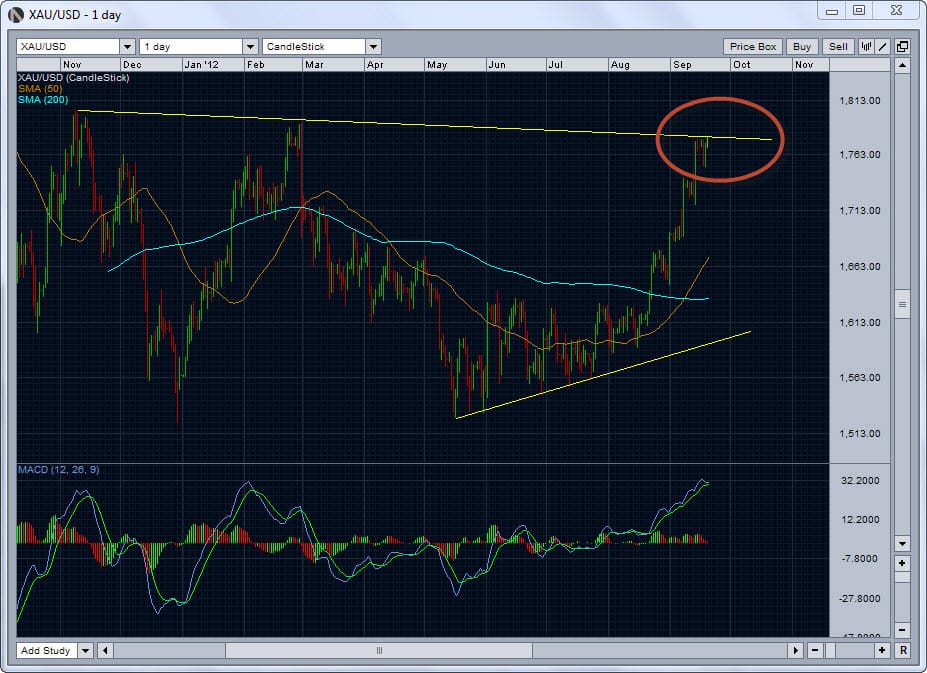The width and height of the screenshot is (927, 673).
Task: Click the right arrow of the horizontal scrollbar
Action: (x=796, y=649)
